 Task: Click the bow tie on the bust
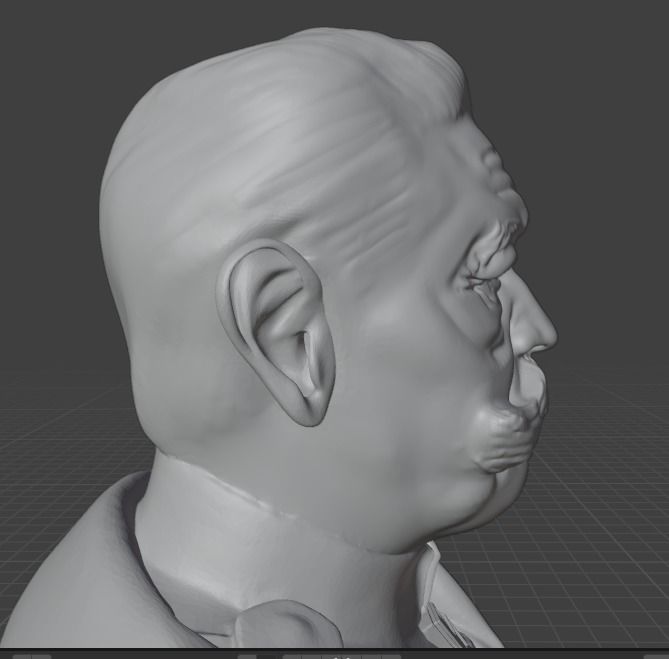287,624
